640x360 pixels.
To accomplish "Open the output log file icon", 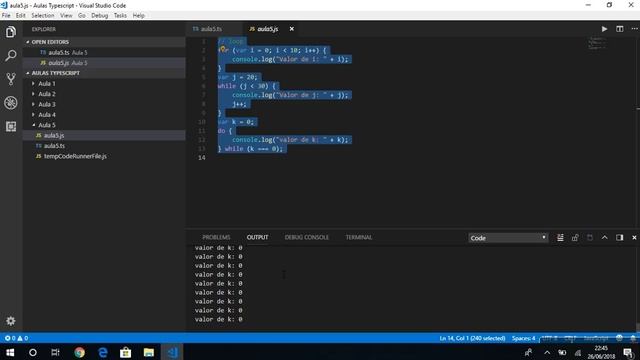I will 590,238.
